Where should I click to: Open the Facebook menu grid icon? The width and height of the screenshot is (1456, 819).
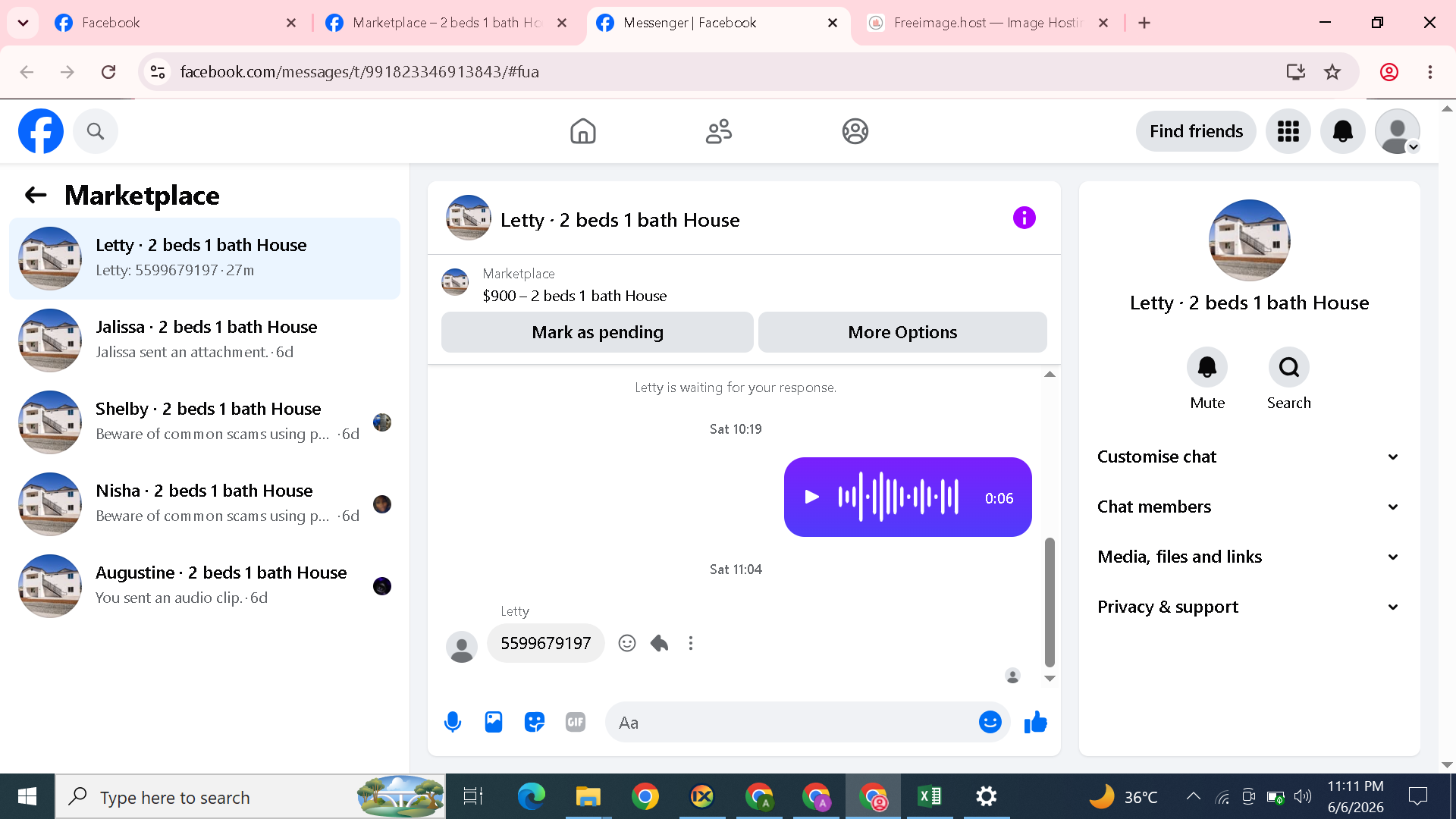point(1288,131)
